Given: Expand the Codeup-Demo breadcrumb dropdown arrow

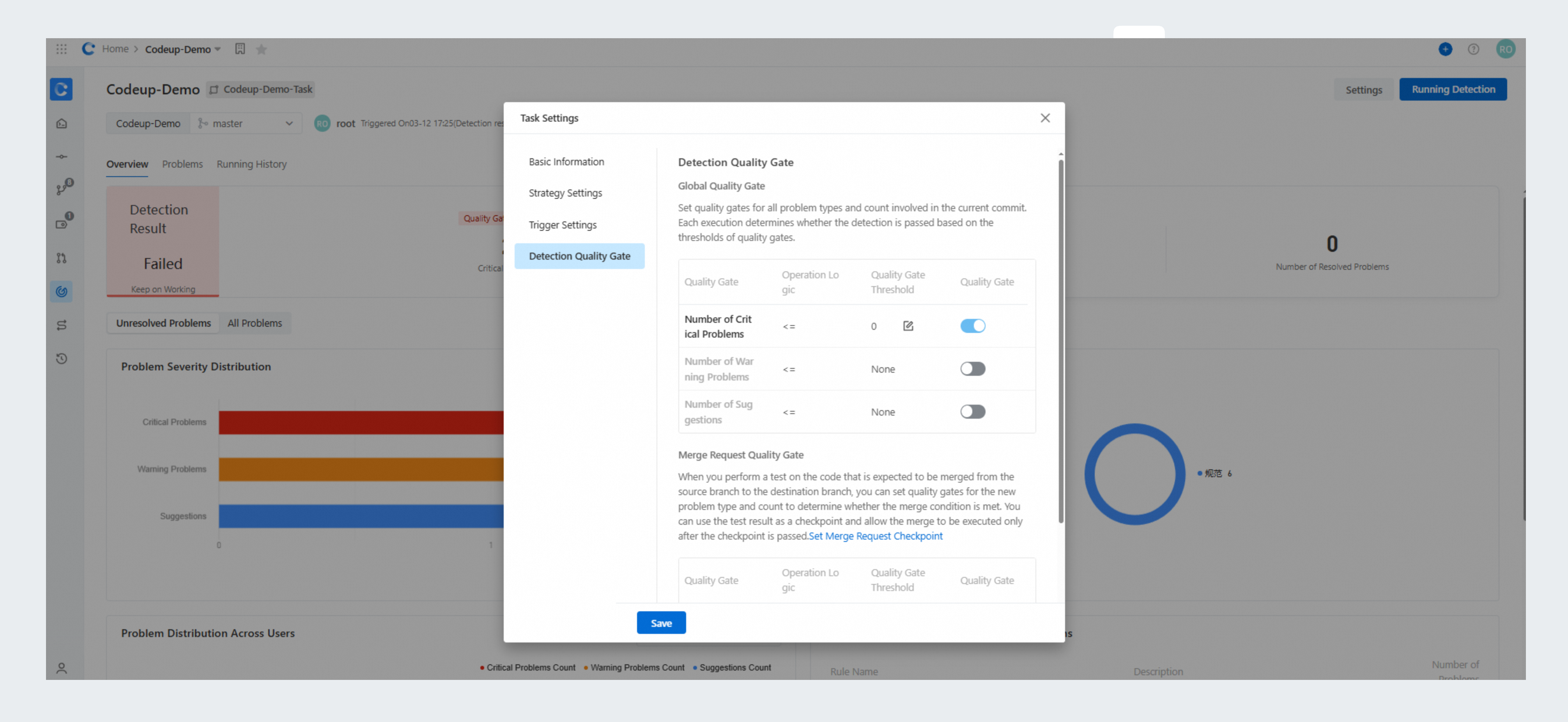Looking at the screenshot, I should click(x=217, y=49).
